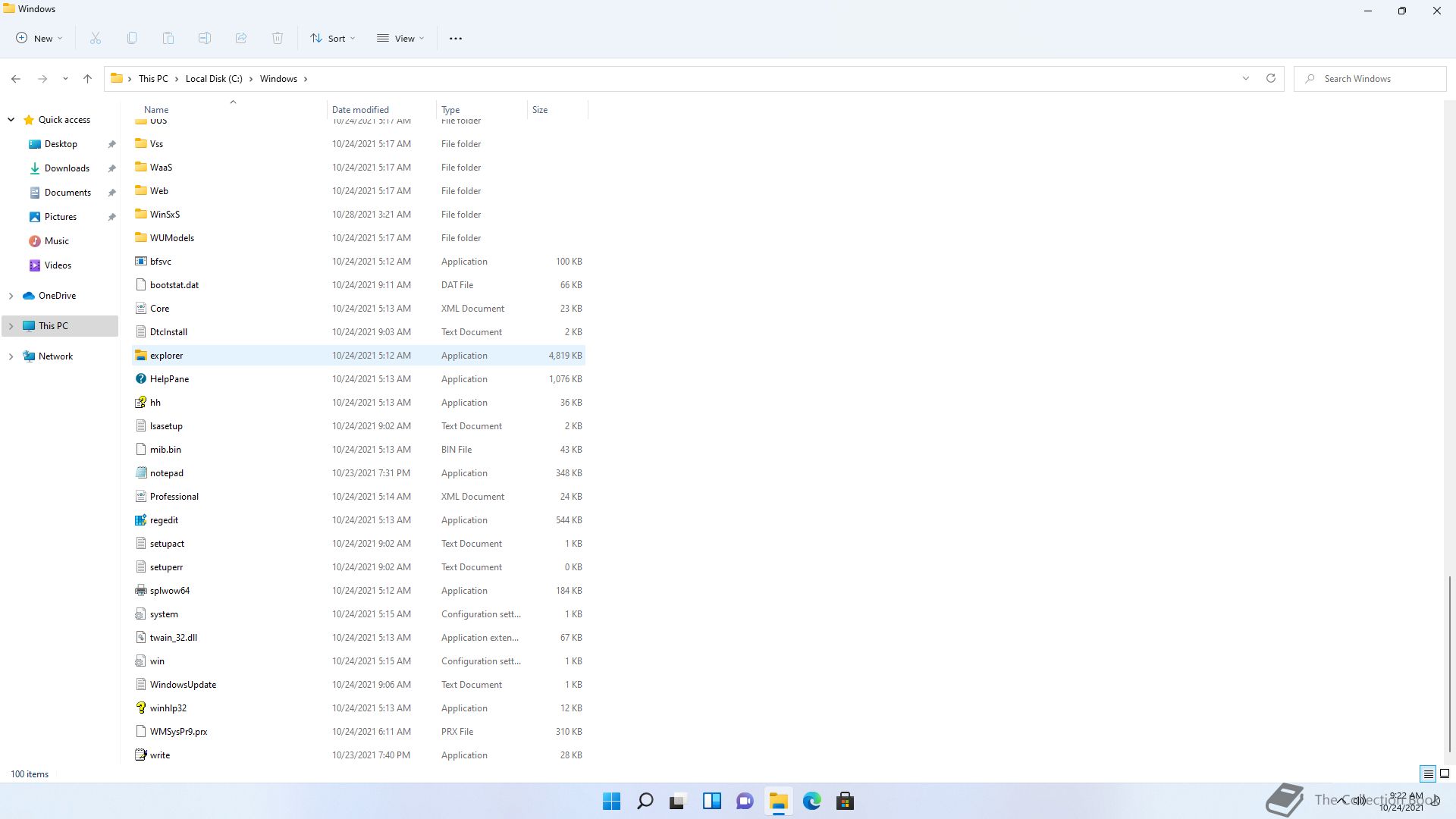This screenshot has height=819, width=1456.
Task: Open the View dropdown menu
Action: [400, 38]
